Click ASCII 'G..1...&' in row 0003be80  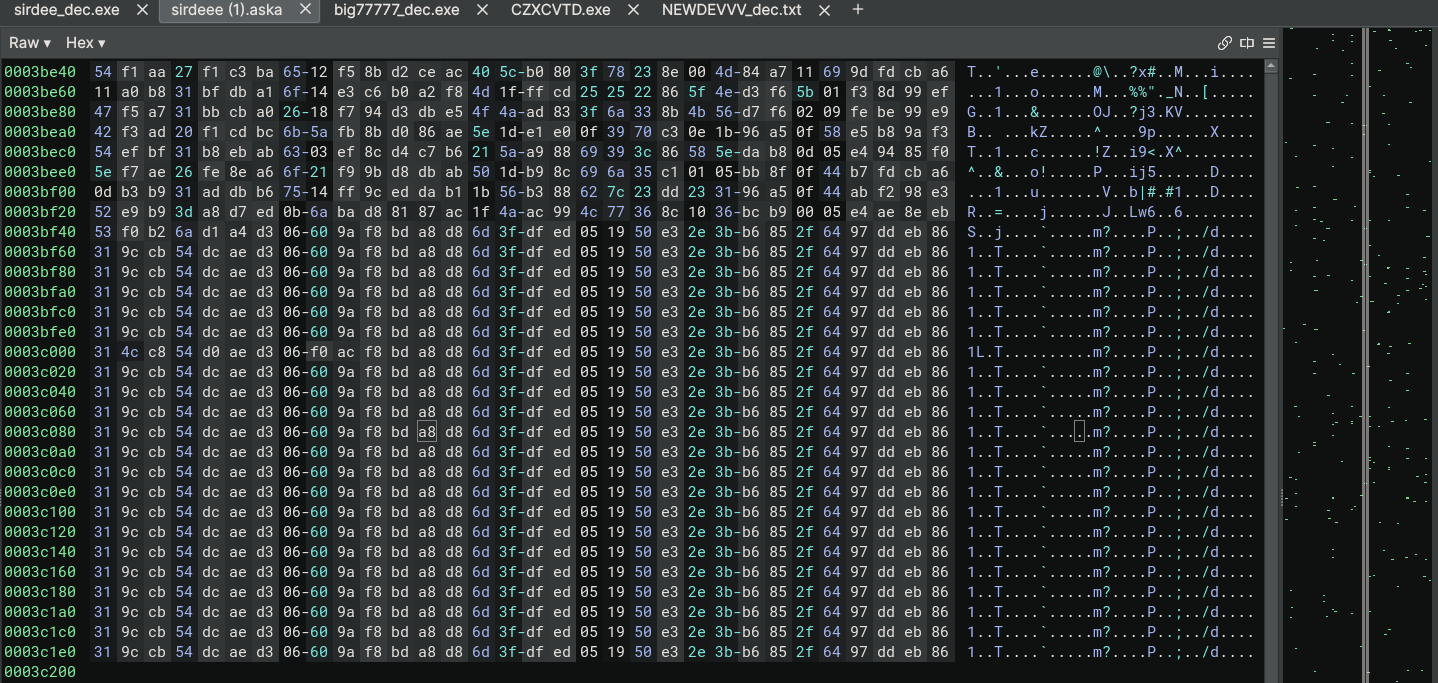[1002, 111]
